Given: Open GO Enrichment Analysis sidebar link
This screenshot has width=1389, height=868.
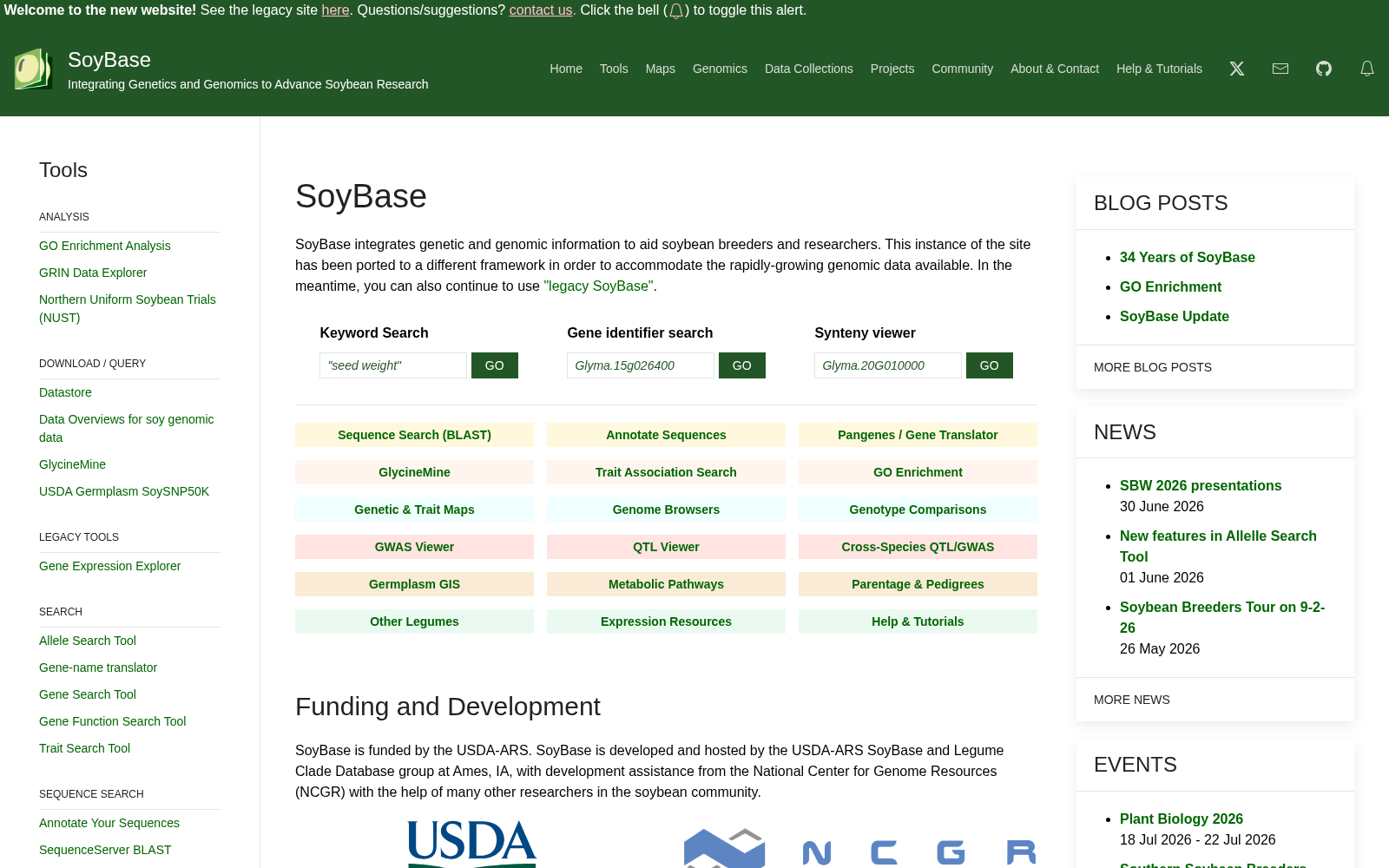Looking at the screenshot, I should pyautogui.click(x=105, y=246).
